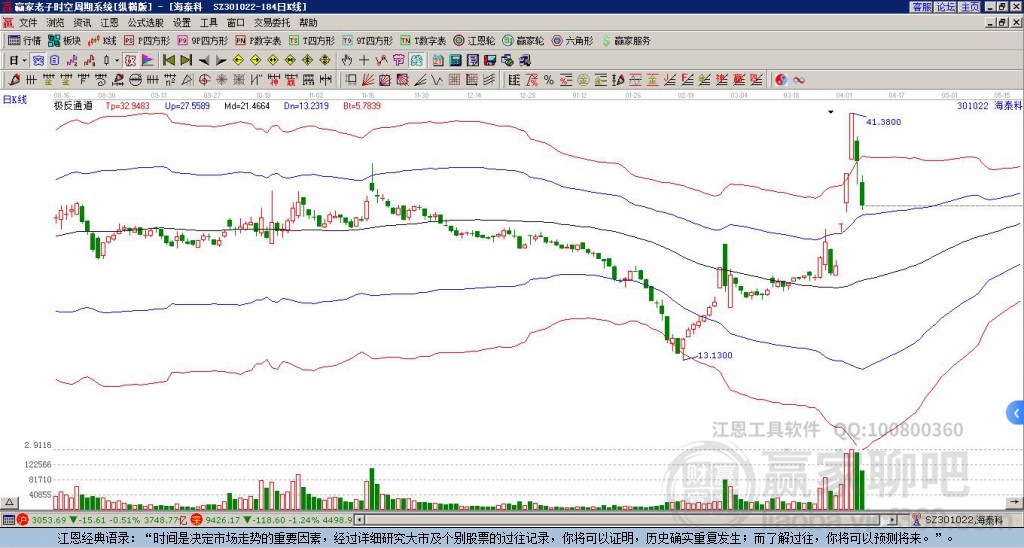
Task: Open the 窗口 menu
Action: (236, 23)
